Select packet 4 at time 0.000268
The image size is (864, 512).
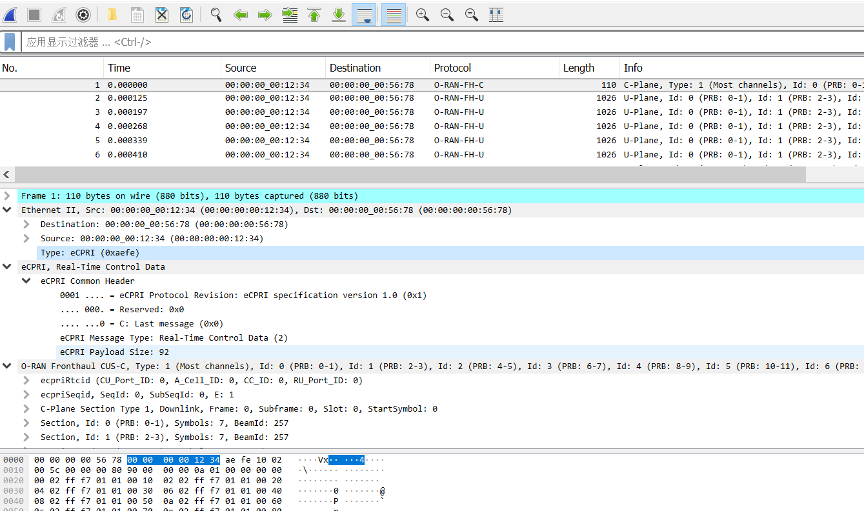pyautogui.click(x=432, y=126)
